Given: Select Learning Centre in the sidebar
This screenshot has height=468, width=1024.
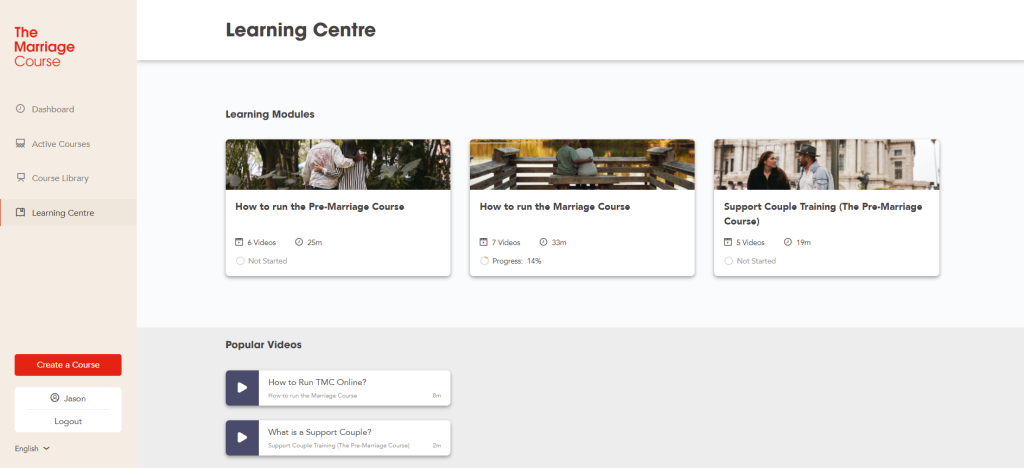Looking at the screenshot, I should (x=68, y=212).
